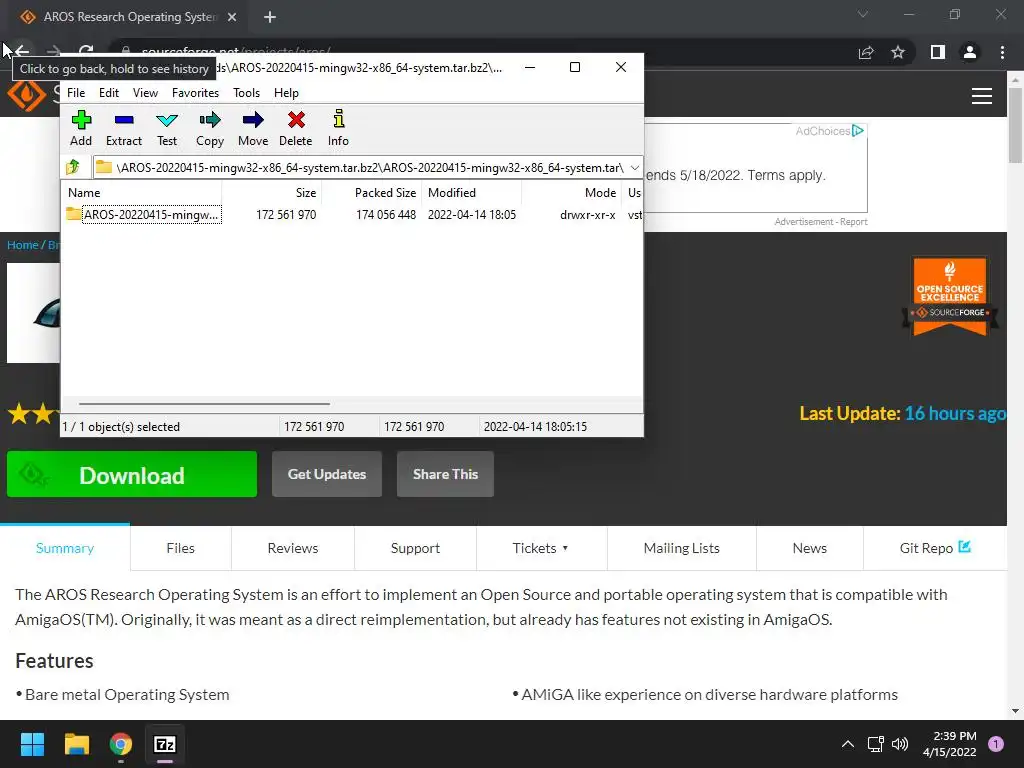This screenshot has width=1024, height=768.
Task: Sort file list by Name column
Action: 142,193
